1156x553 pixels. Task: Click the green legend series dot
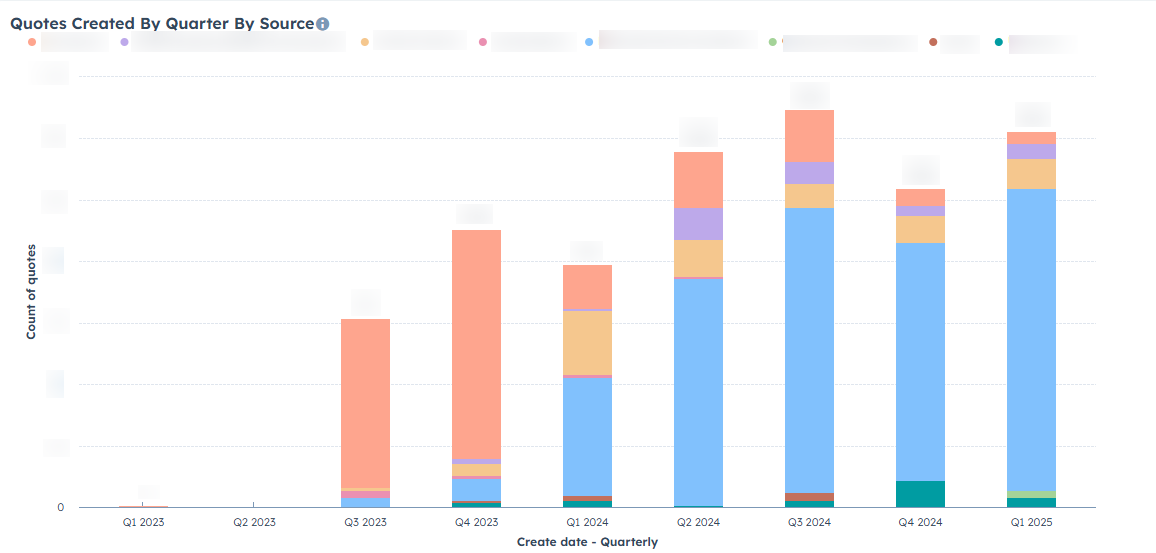click(x=773, y=42)
